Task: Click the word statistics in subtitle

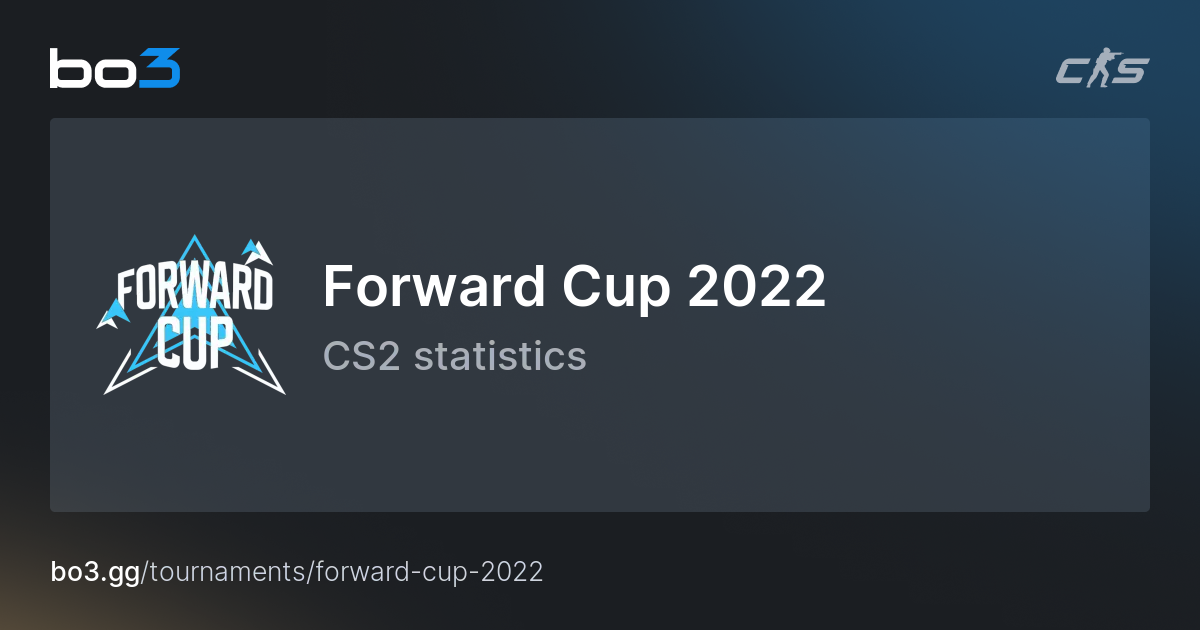Action: 500,356
